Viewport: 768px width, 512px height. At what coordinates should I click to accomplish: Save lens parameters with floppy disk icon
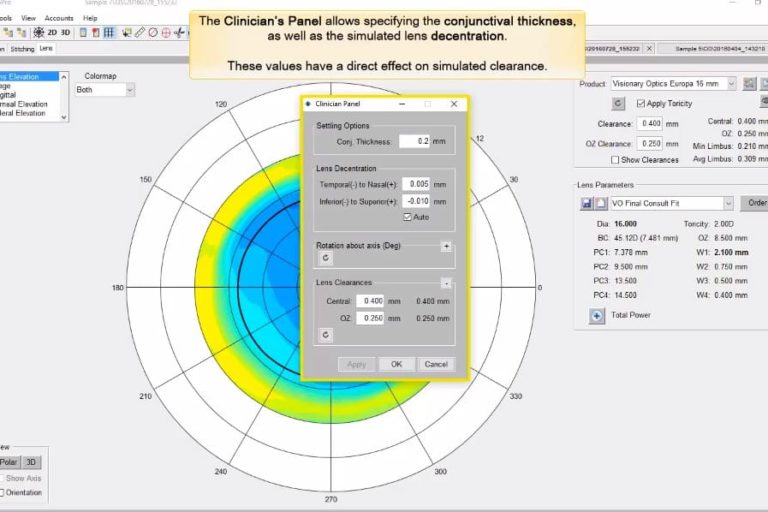click(587, 203)
